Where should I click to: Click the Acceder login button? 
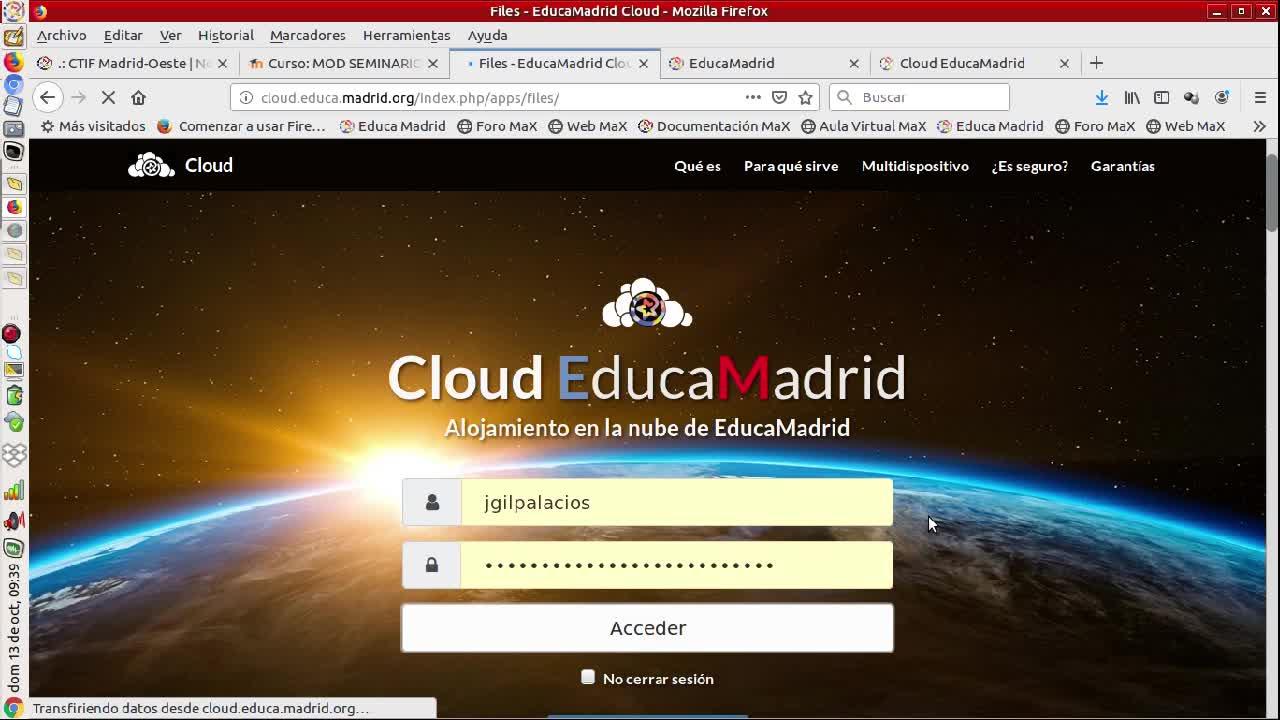pyautogui.click(x=647, y=628)
